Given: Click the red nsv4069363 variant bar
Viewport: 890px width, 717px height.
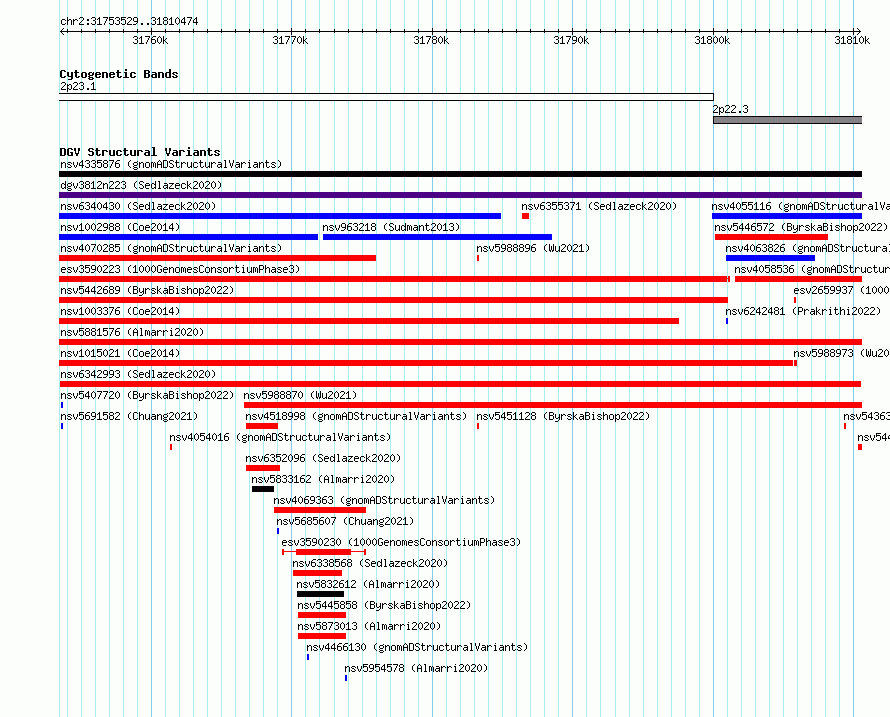Looking at the screenshot, I should [320, 510].
